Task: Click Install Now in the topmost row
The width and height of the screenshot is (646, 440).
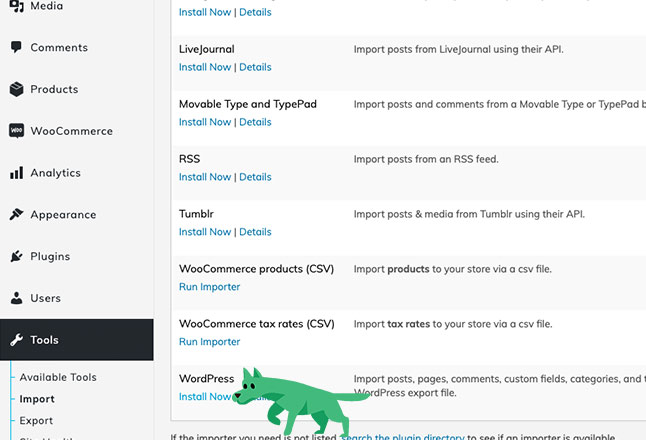Action: point(205,12)
